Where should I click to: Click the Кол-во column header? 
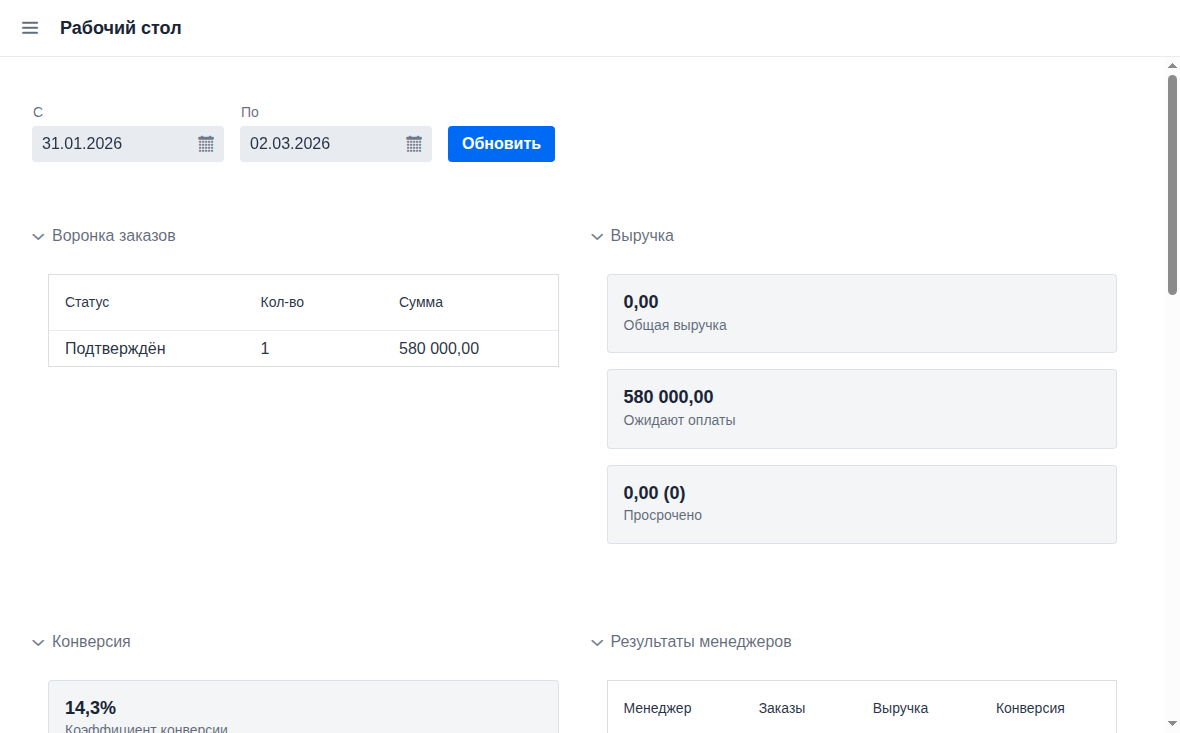282,302
